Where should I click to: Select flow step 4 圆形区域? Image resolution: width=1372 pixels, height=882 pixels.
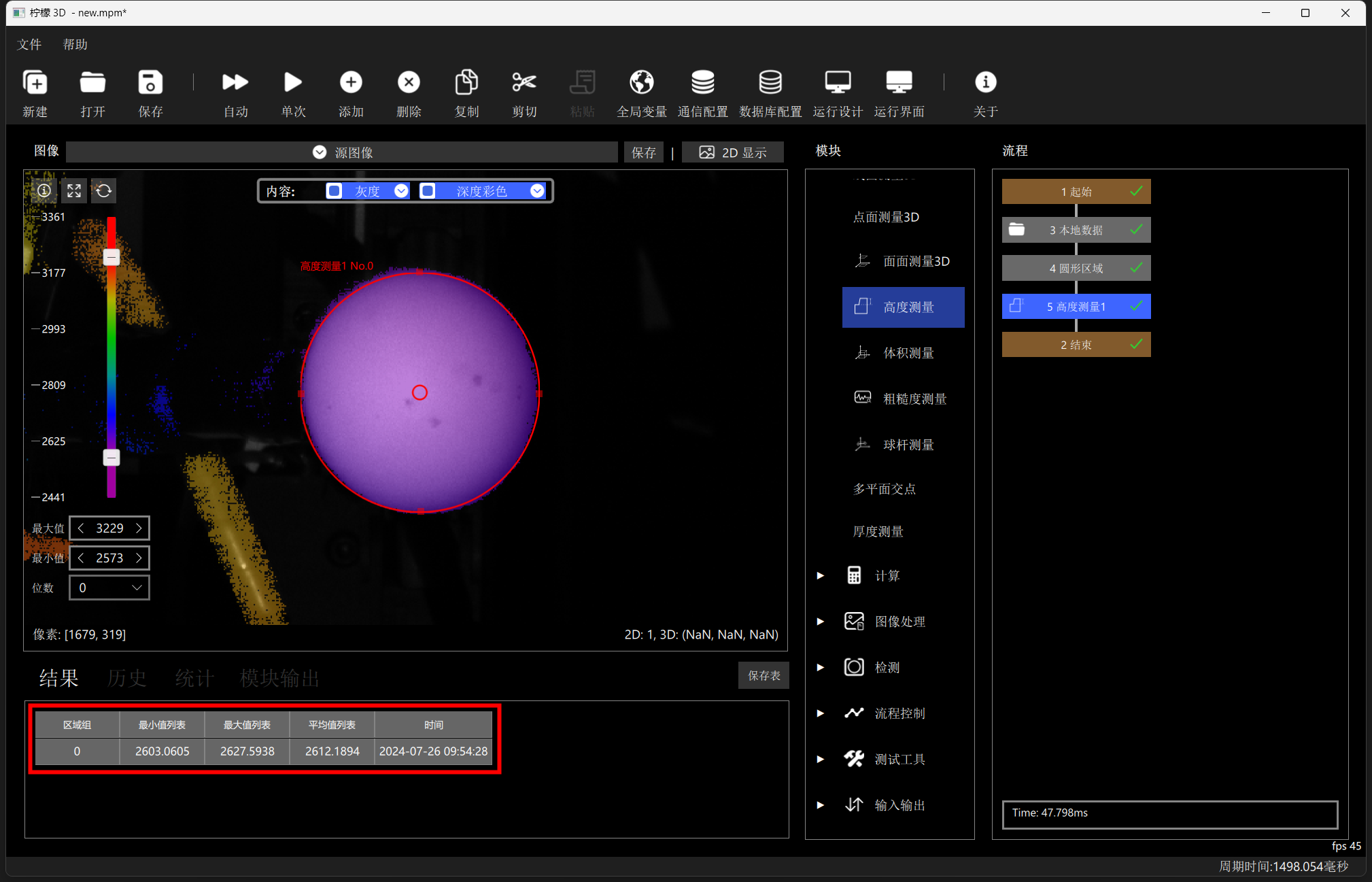pos(1076,268)
